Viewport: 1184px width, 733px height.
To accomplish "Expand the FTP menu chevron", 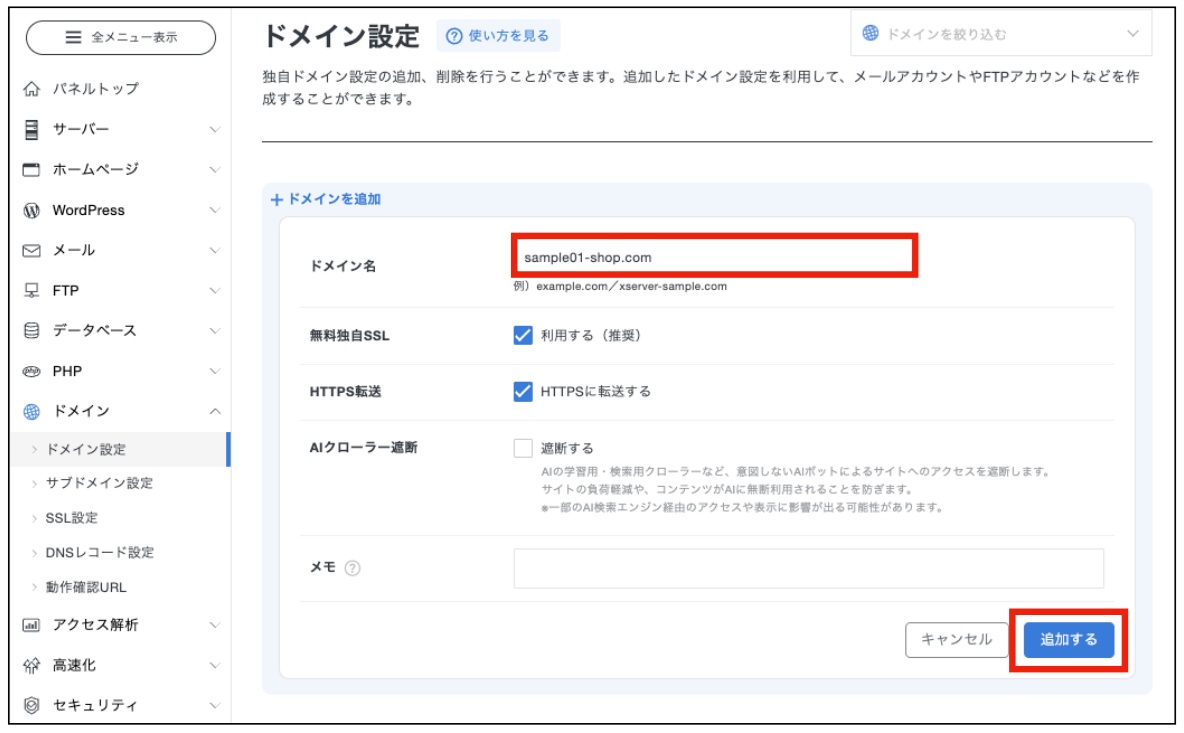I will point(214,291).
